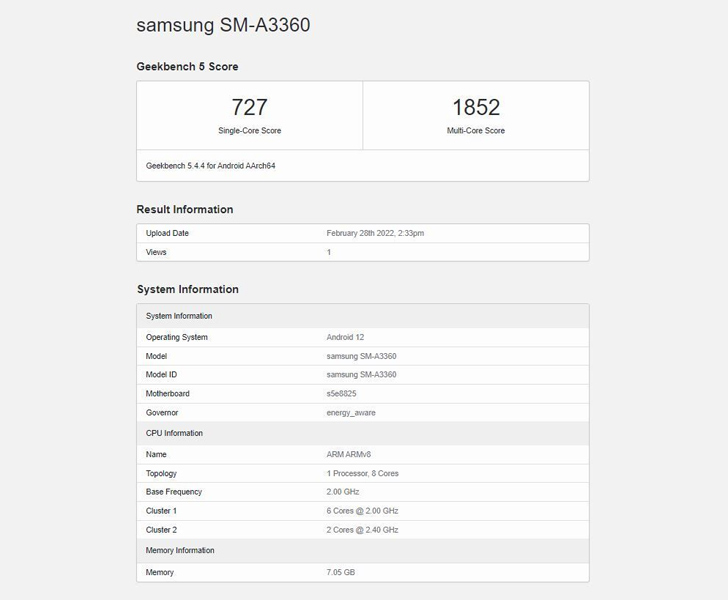Click the 'Governor' row label
This screenshot has width=728, height=600.
pyautogui.click(x=162, y=412)
